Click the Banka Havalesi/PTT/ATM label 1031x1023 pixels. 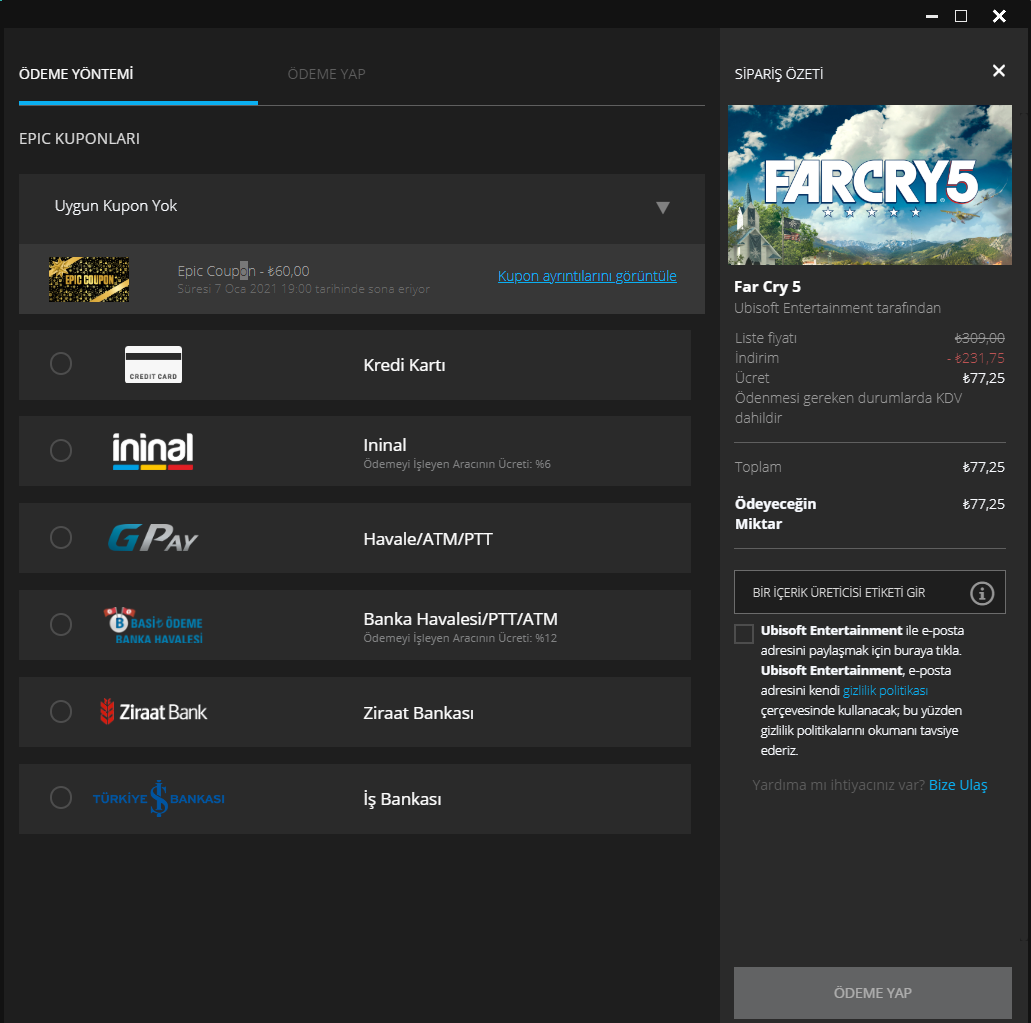pos(460,619)
